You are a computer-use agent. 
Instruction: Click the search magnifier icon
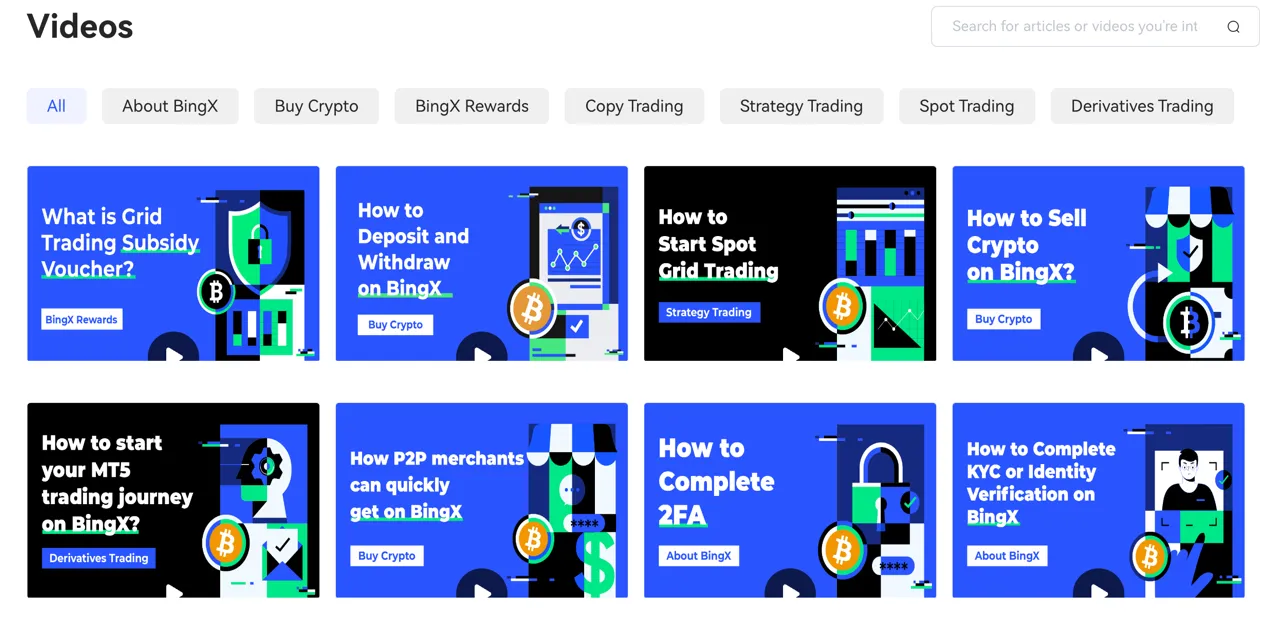pos(1233,27)
